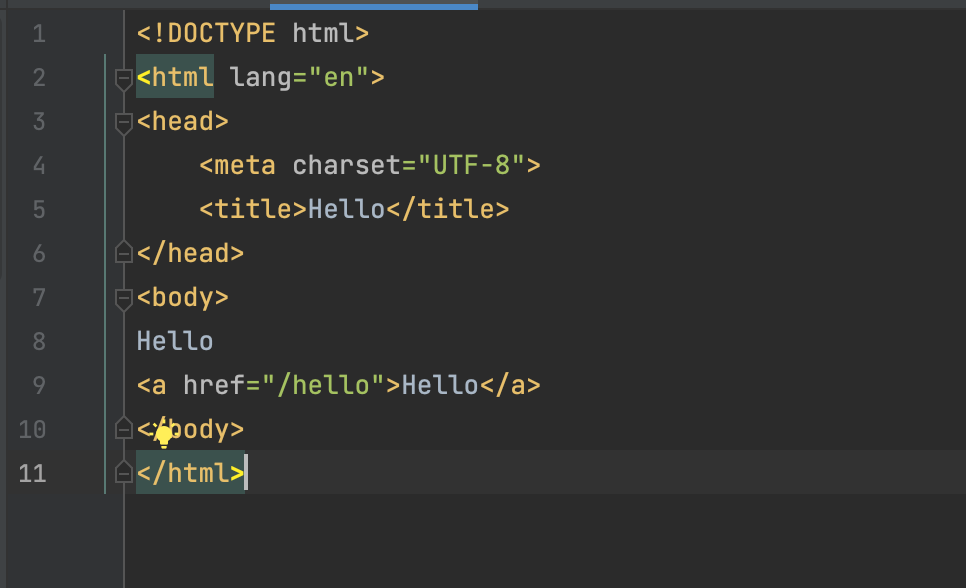
Task: Click the "/hello" link value
Action: pyautogui.click(x=323, y=385)
